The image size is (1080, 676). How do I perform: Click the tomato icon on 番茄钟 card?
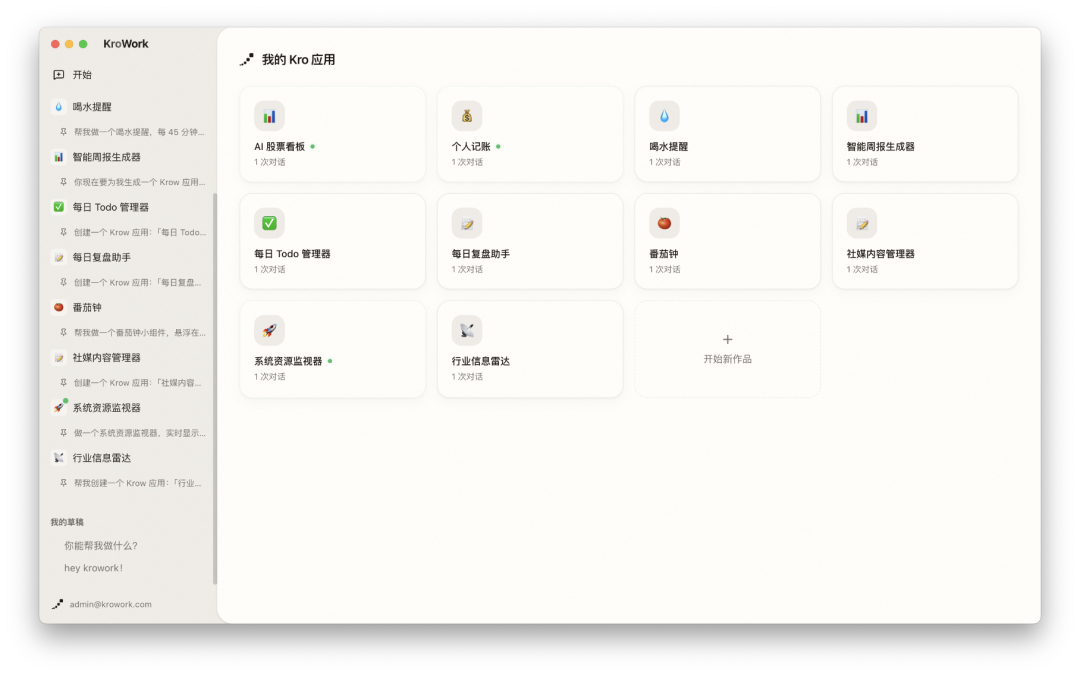coord(664,223)
